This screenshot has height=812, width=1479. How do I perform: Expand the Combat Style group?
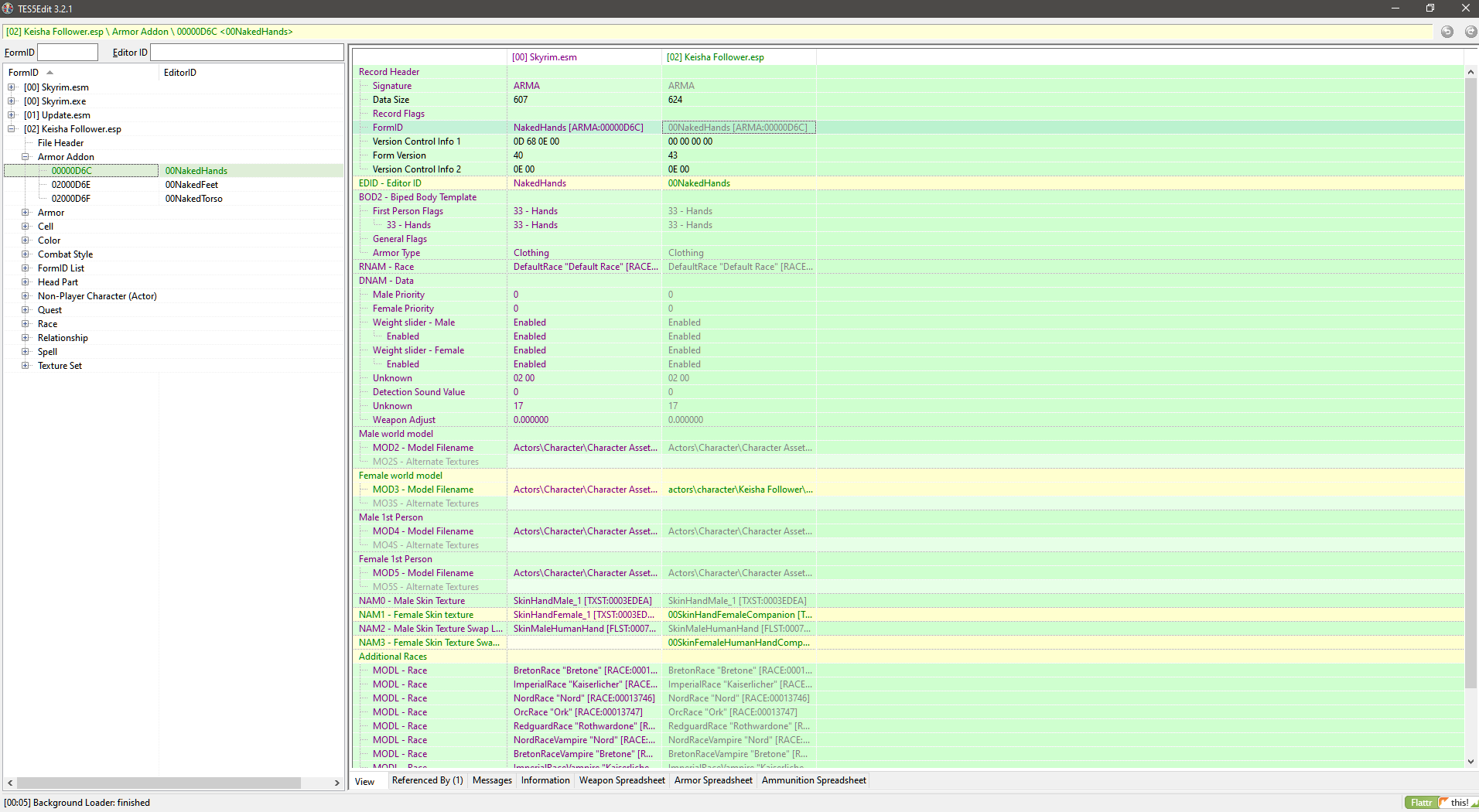tap(26, 254)
